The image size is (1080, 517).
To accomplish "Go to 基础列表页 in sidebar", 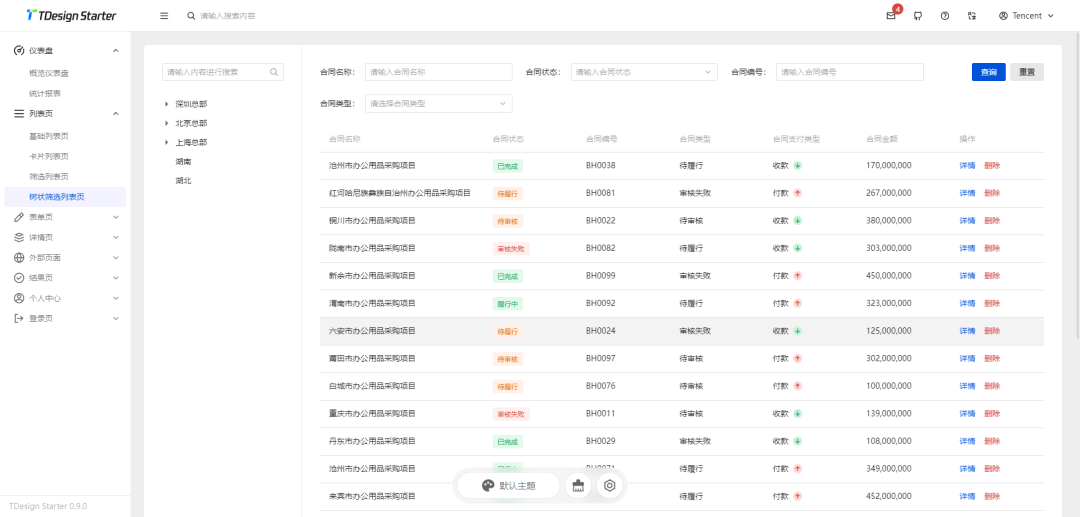I will 49,136.
